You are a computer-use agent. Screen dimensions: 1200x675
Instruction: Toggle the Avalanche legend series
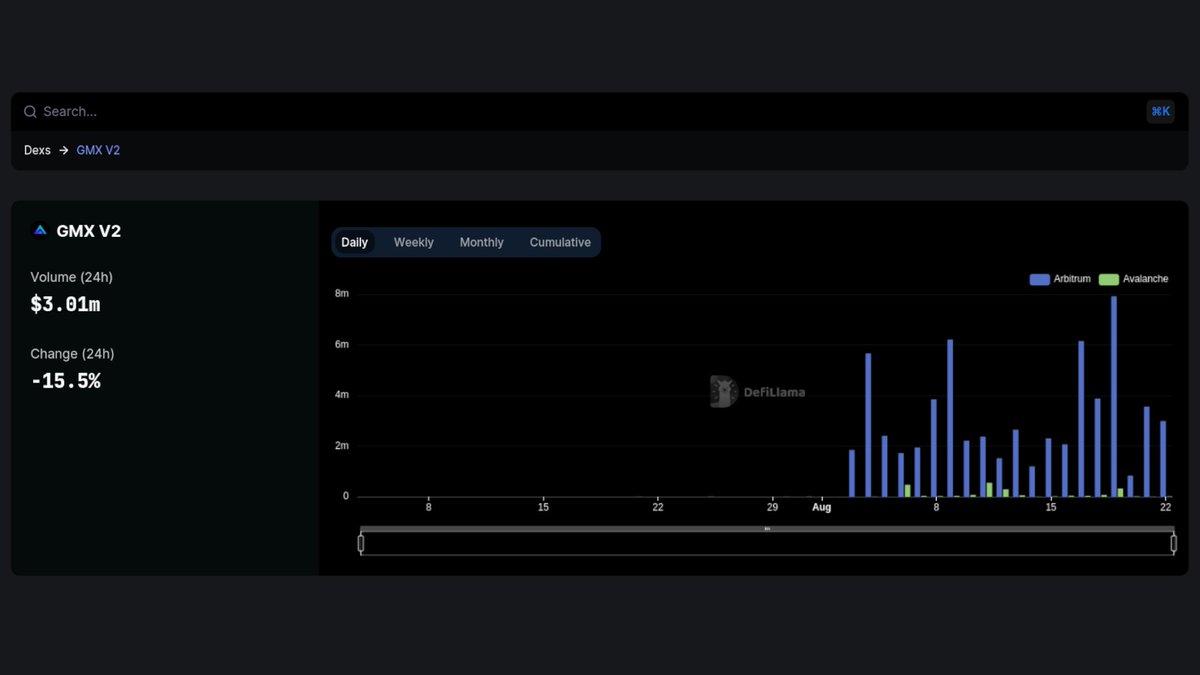pyautogui.click(x=1133, y=279)
